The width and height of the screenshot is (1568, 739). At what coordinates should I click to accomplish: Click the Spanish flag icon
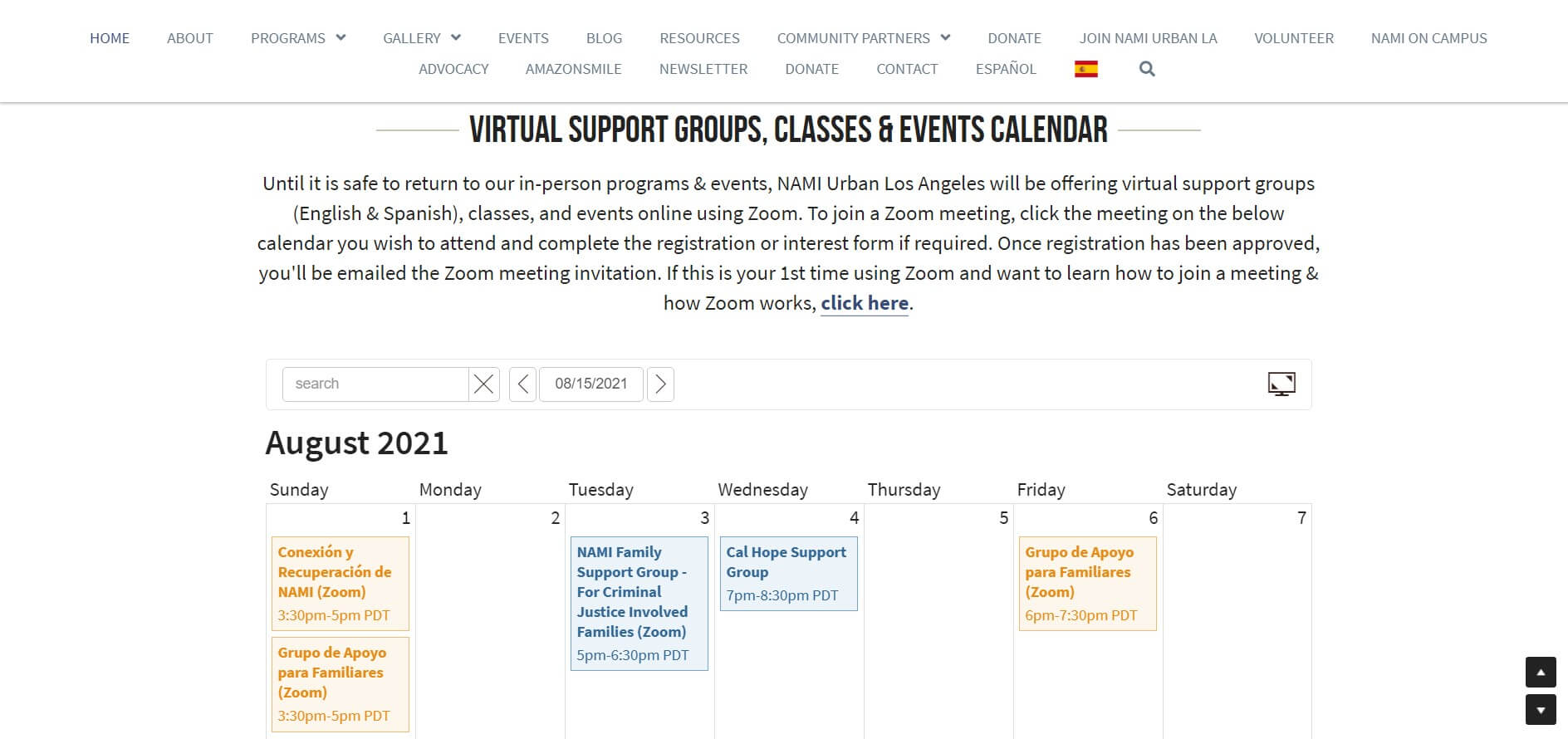[x=1085, y=69]
